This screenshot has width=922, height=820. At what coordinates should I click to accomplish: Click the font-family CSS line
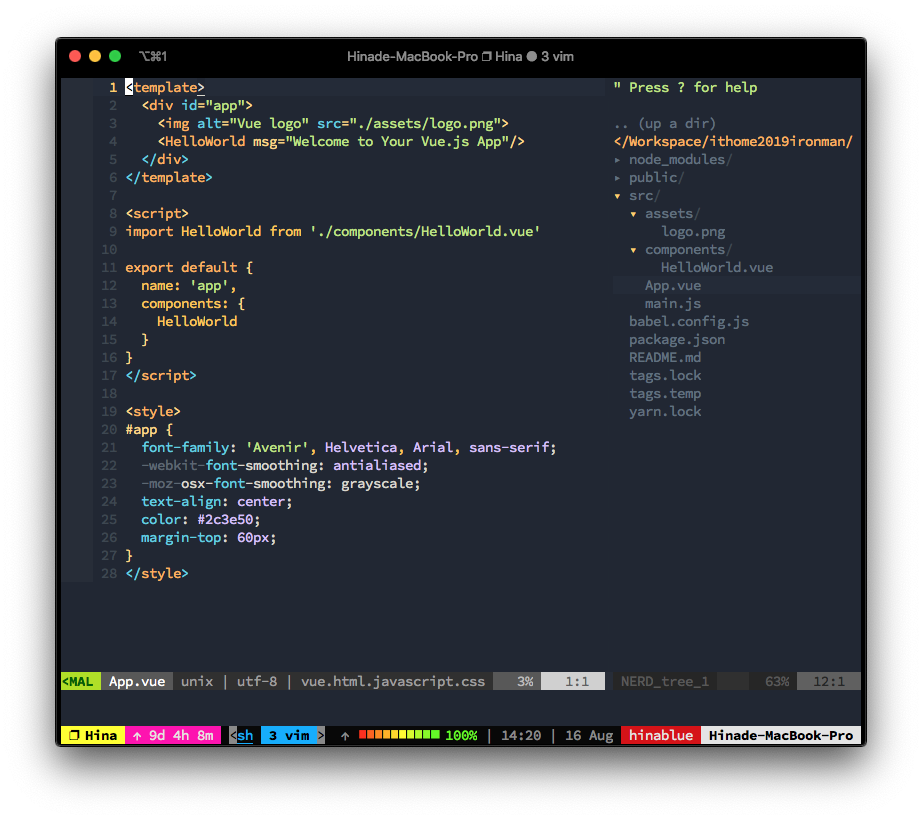click(349, 447)
